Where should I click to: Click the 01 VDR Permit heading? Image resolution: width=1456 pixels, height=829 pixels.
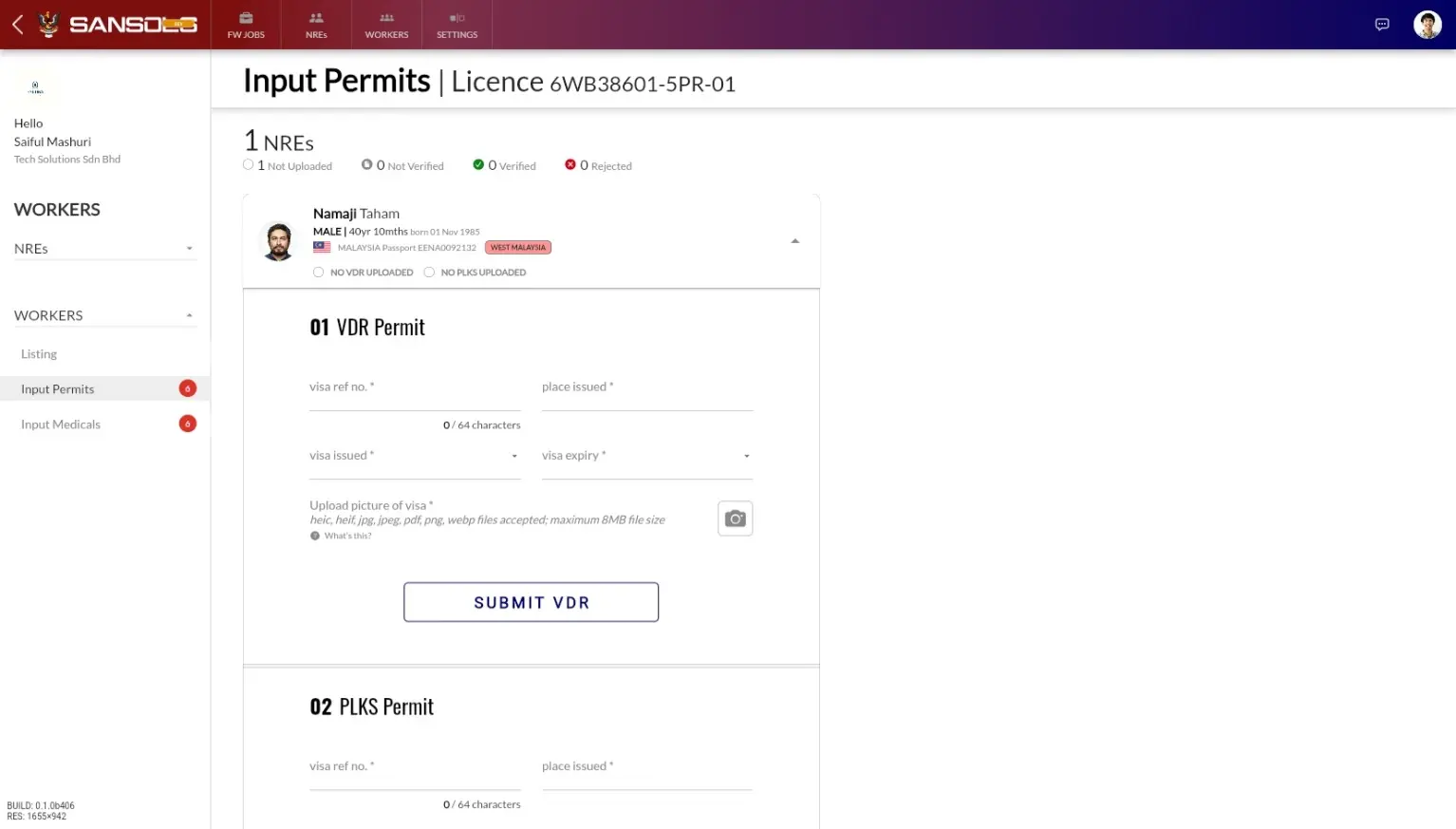(x=367, y=328)
